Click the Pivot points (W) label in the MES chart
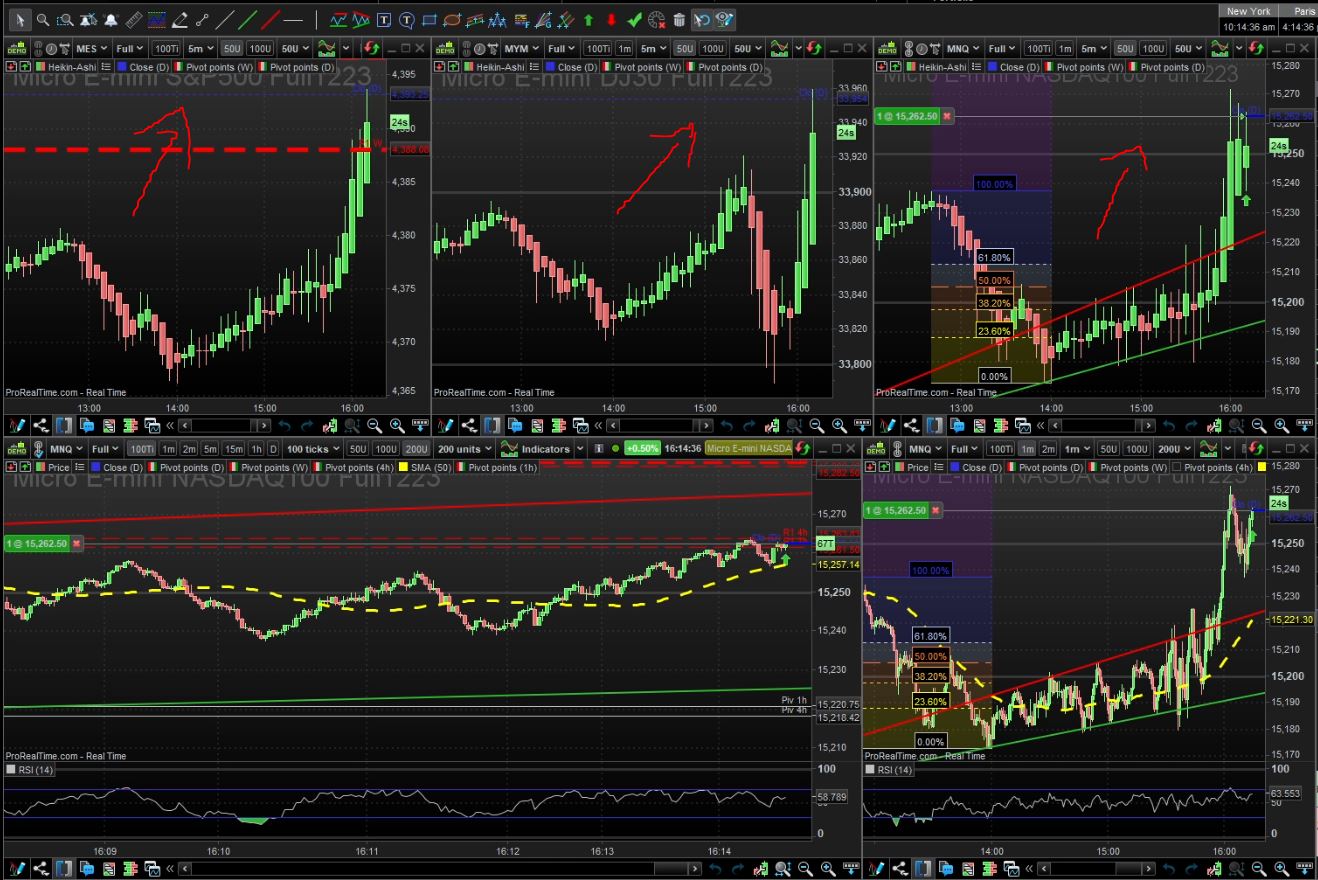The image size is (1318, 880). click(220, 67)
